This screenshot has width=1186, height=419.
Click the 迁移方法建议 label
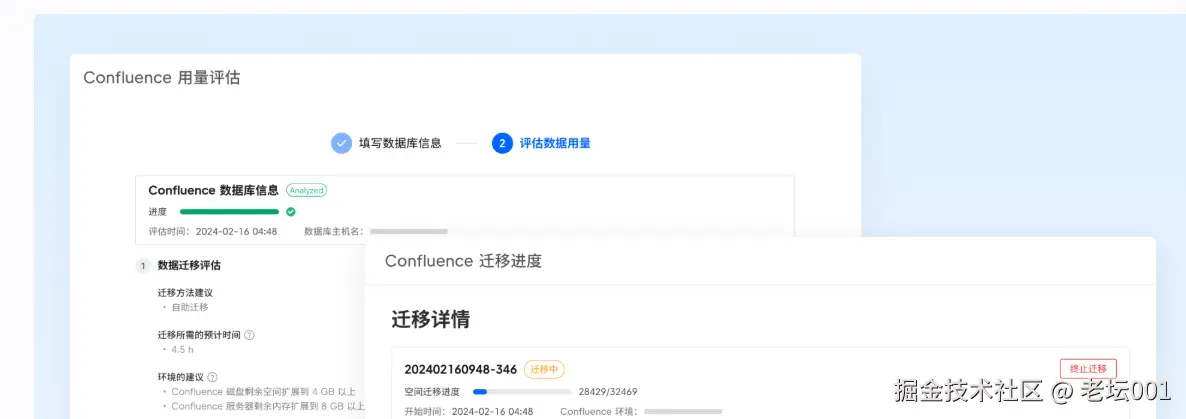point(185,293)
